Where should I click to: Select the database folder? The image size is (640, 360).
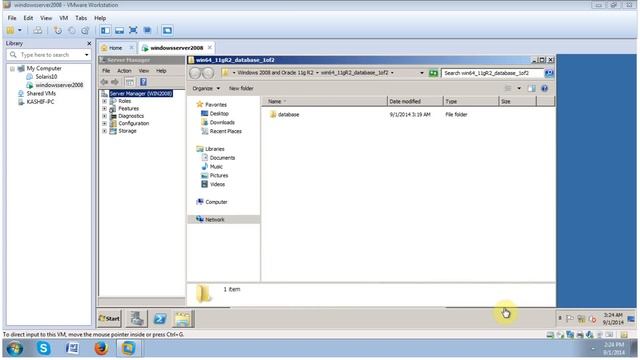[x=284, y=115]
